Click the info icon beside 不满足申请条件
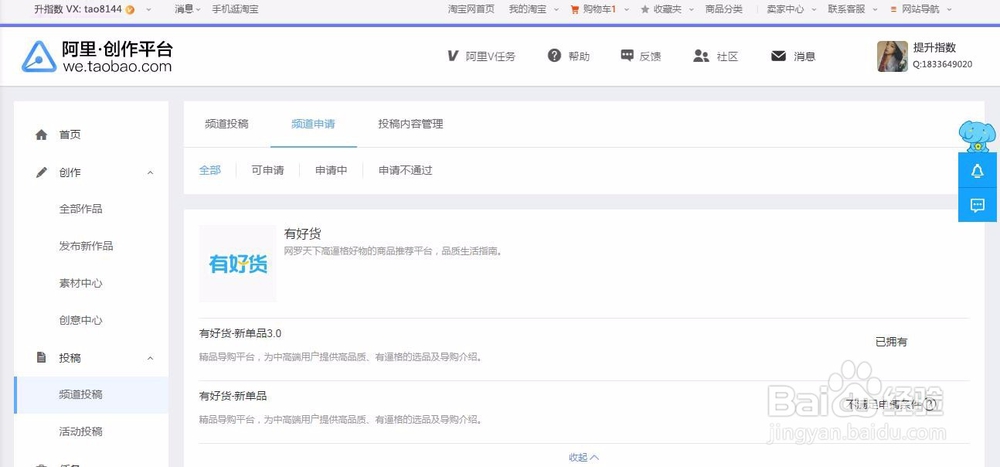Screen dimensions: 1000x467 coord(930,404)
